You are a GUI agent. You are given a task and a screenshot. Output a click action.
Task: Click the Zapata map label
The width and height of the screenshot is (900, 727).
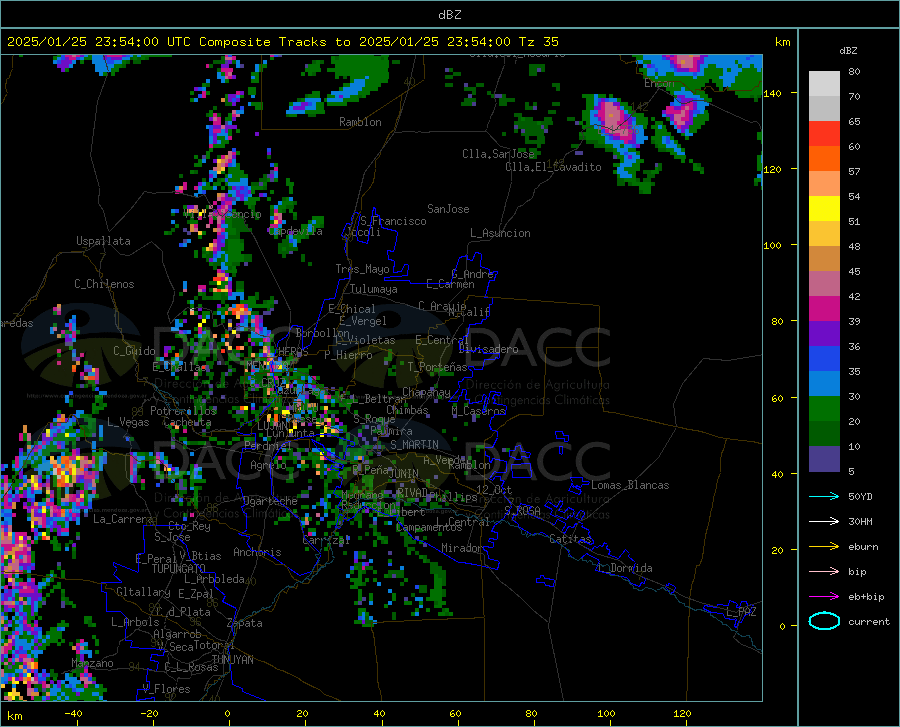point(245,623)
